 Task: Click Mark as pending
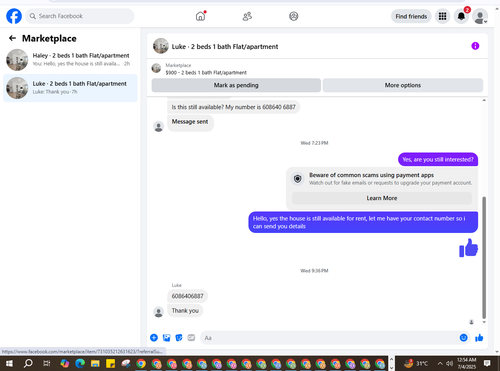[x=236, y=85]
